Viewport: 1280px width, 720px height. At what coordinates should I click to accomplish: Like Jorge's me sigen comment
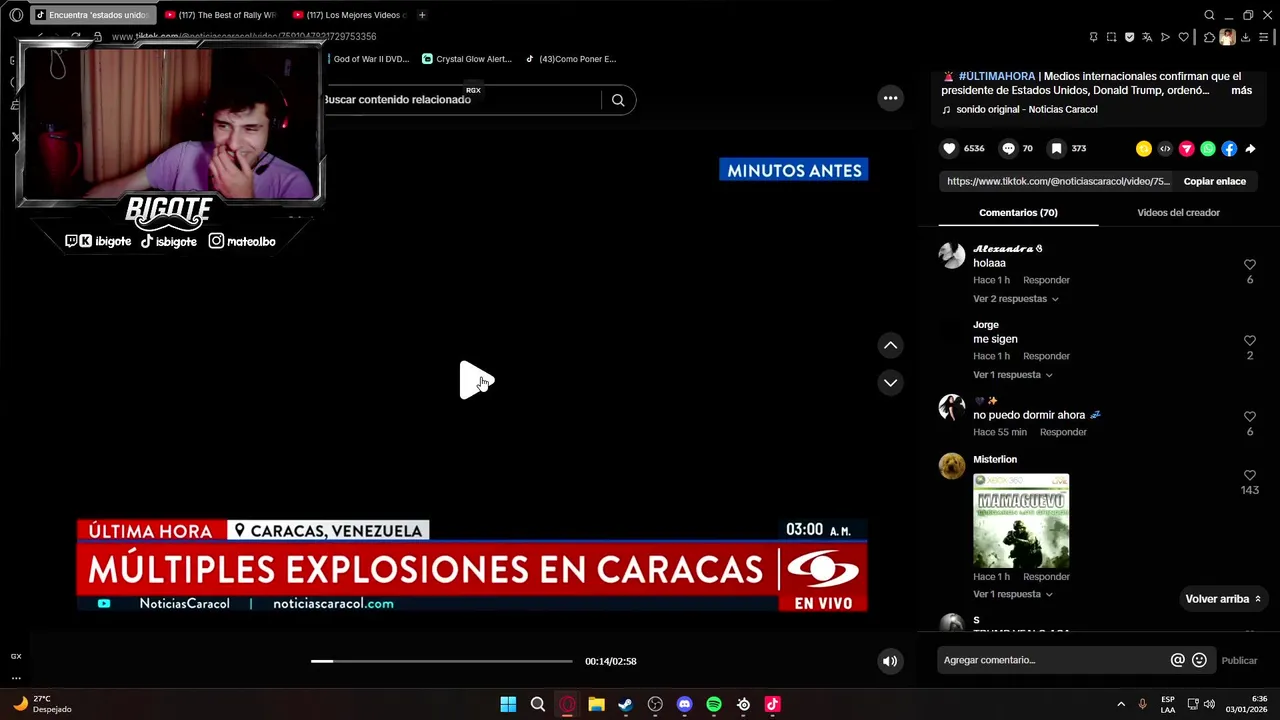[x=1249, y=341]
